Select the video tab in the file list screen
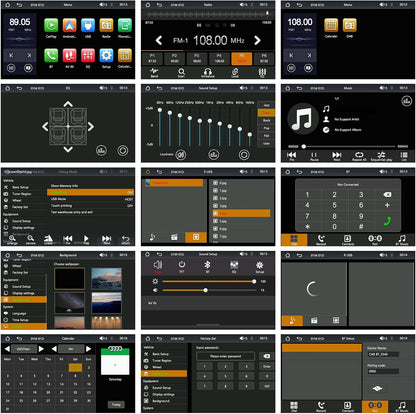 pos(174,237)
